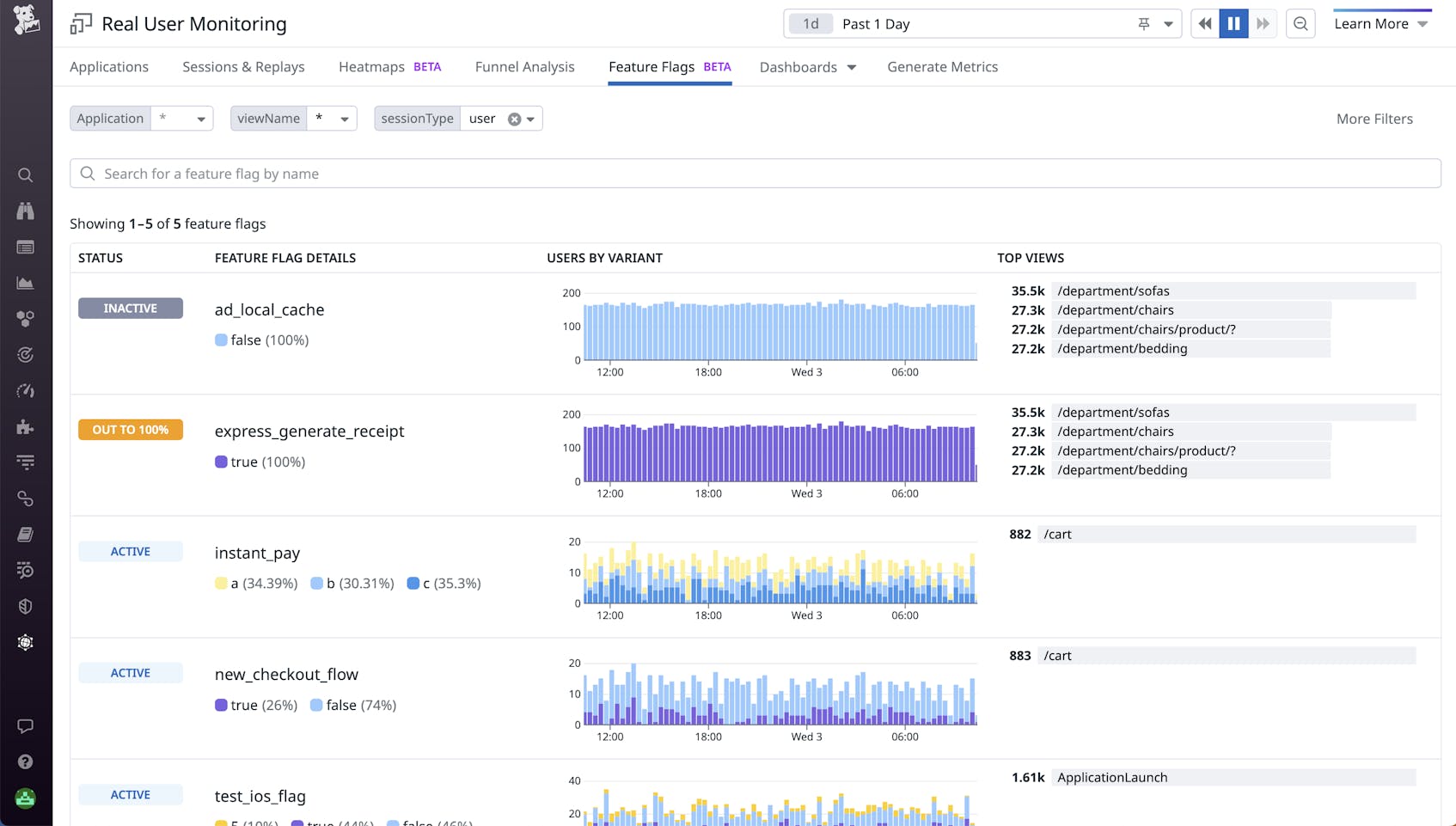The image size is (1456, 826).
Task: Select the Events list icon in the sidebar
Action: [x=26, y=247]
